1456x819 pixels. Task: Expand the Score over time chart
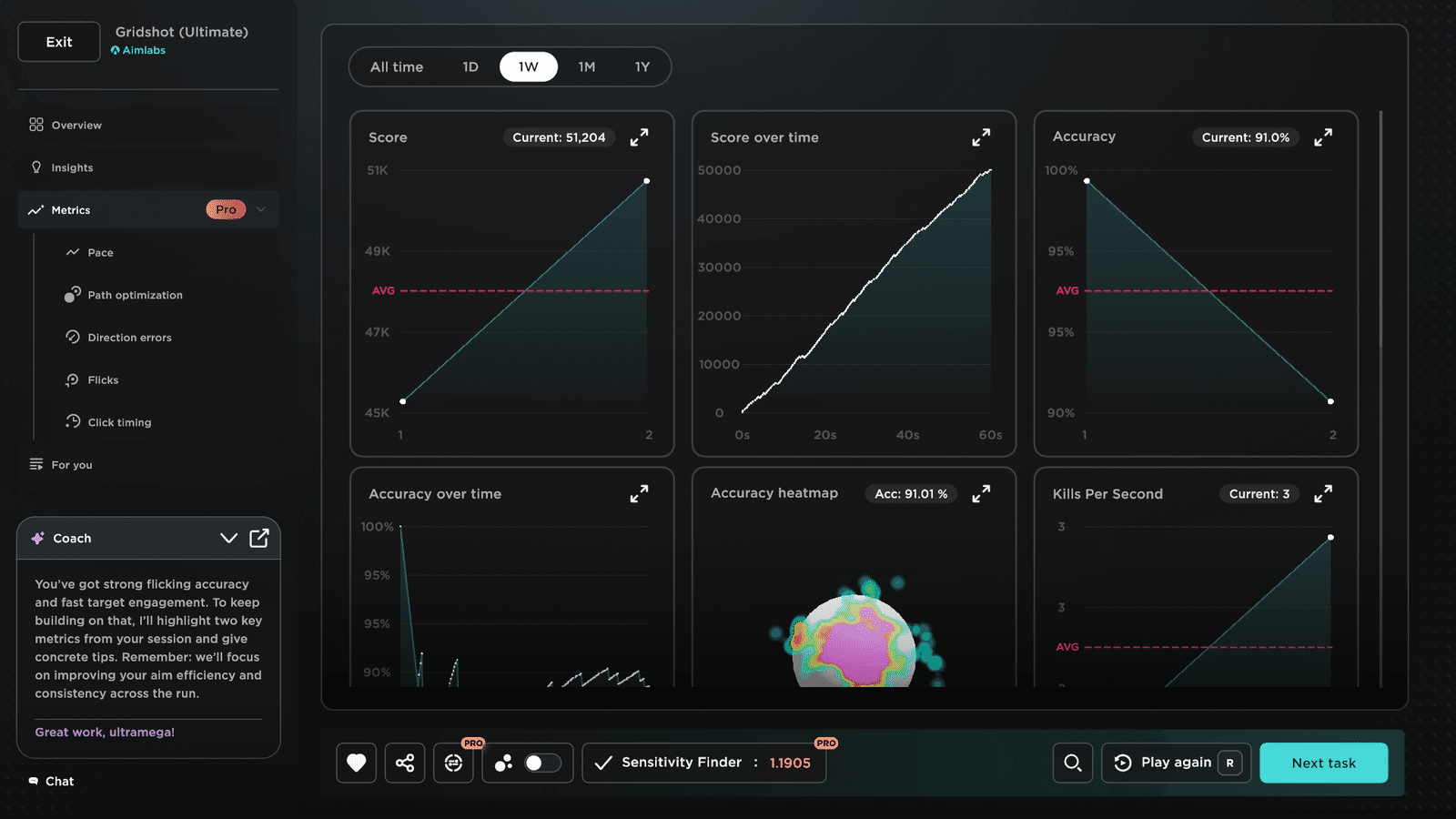click(x=981, y=137)
